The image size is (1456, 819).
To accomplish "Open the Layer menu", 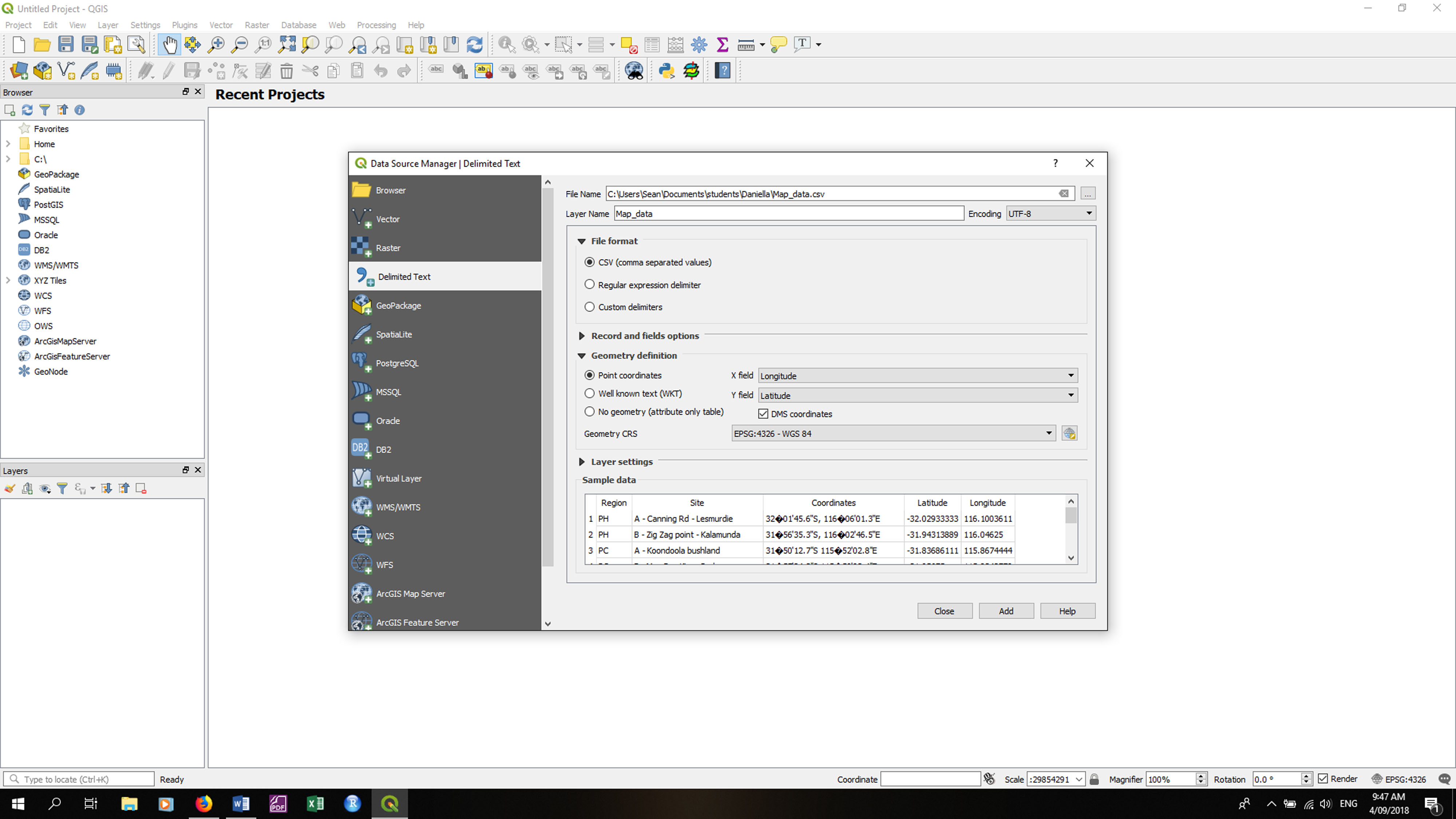I will tap(107, 25).
